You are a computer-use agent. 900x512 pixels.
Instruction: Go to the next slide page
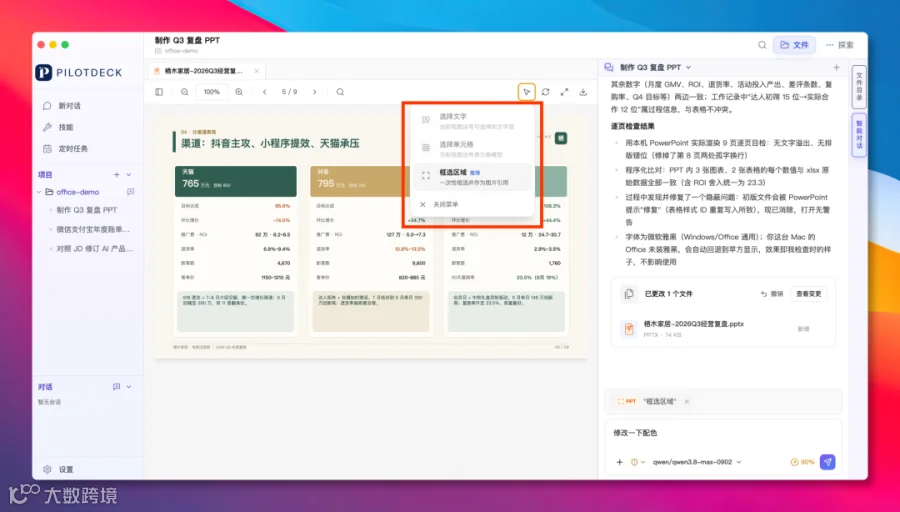click(315, 92)
